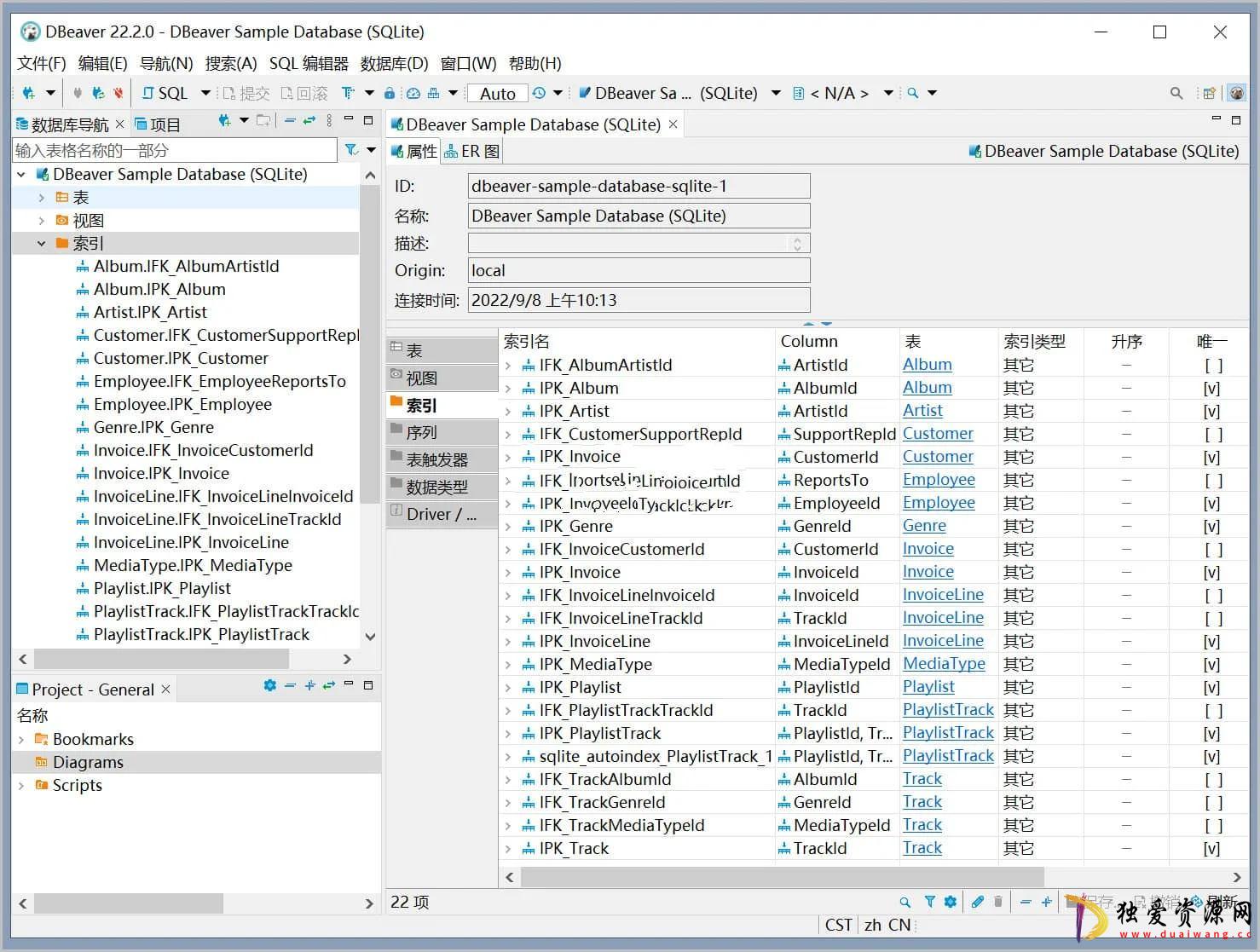Screen dimensions: 1260x952
Task: Open Playlist table link
Action: click(928, 687)
